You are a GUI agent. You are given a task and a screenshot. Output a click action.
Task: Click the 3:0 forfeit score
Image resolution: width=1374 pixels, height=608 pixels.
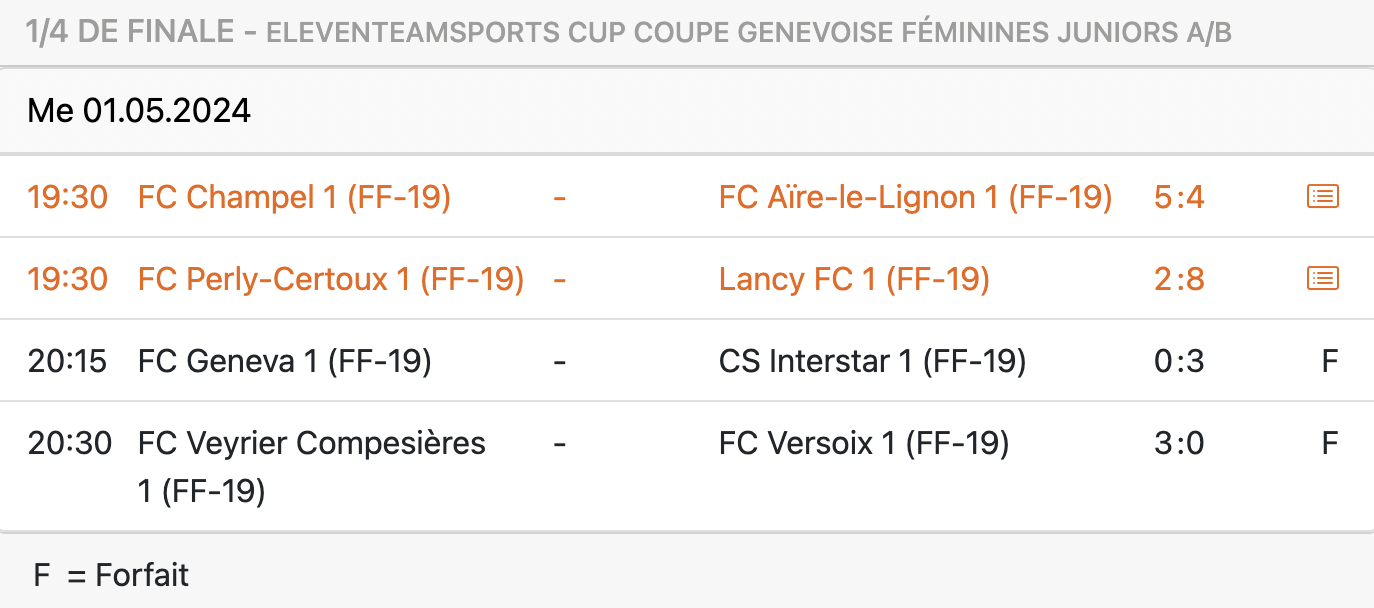click(x=1179, y=443)
